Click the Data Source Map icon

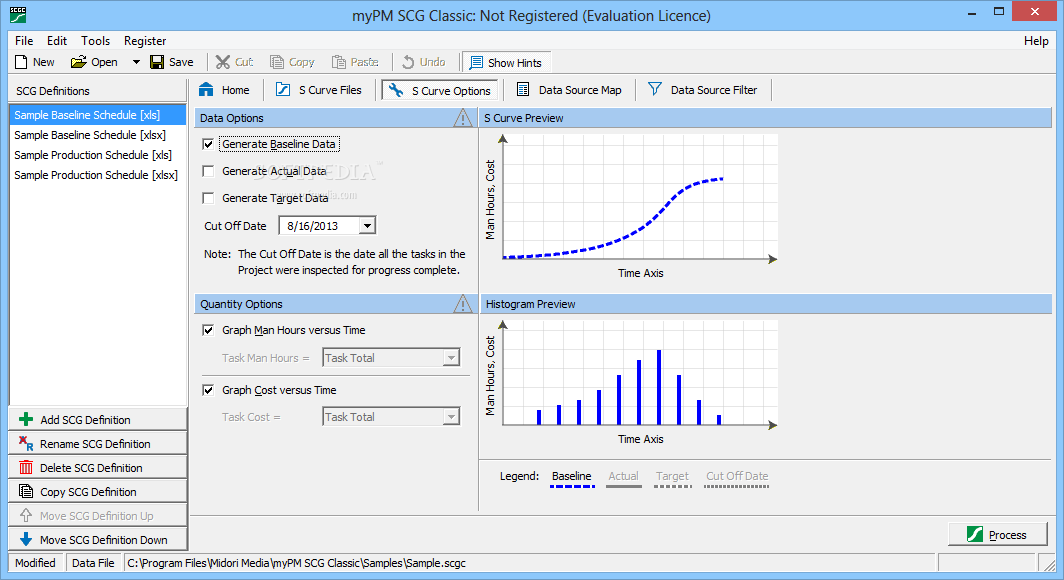[x=523, y=90]
